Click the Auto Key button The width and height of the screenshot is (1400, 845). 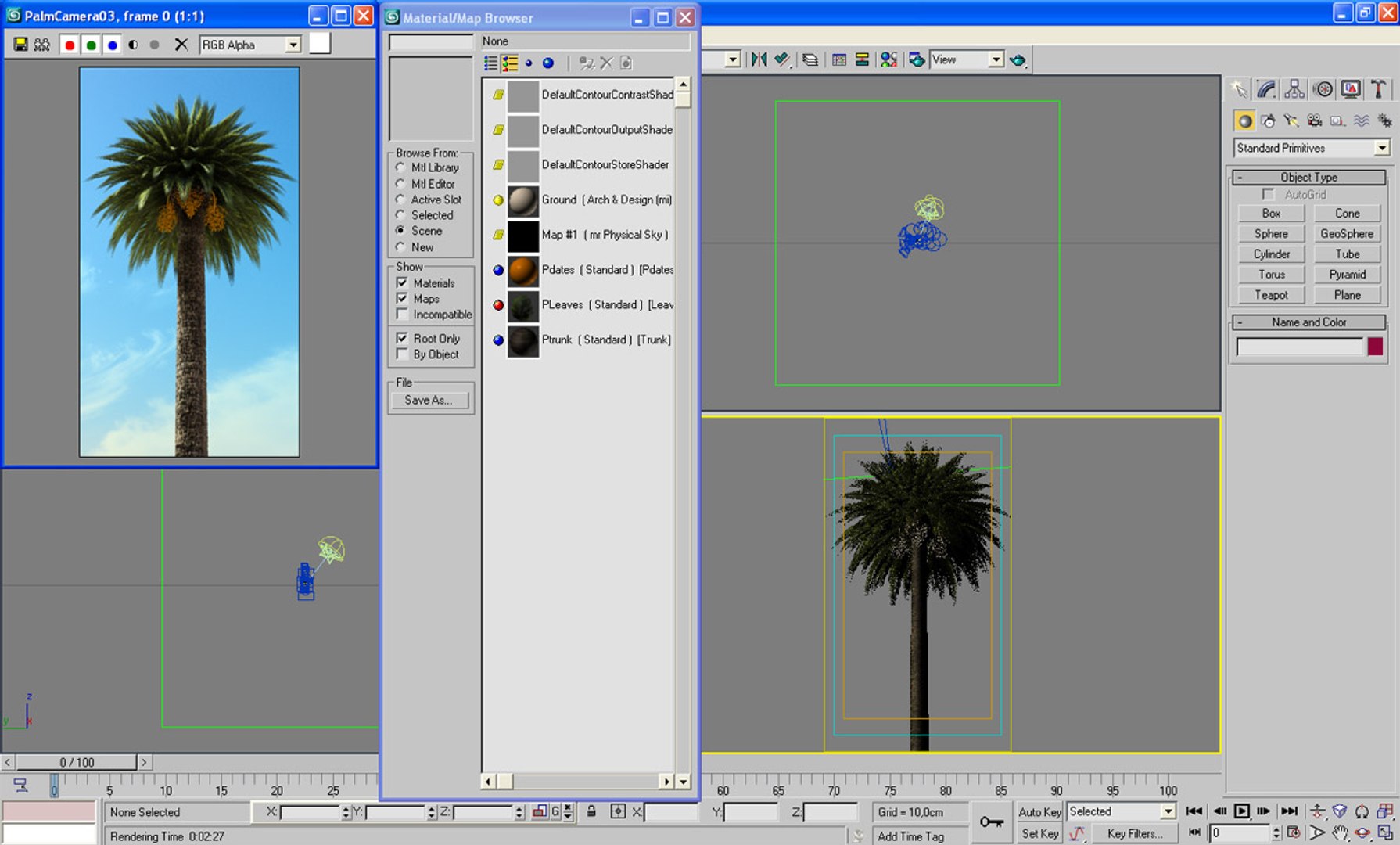[x=1039, y=812]
